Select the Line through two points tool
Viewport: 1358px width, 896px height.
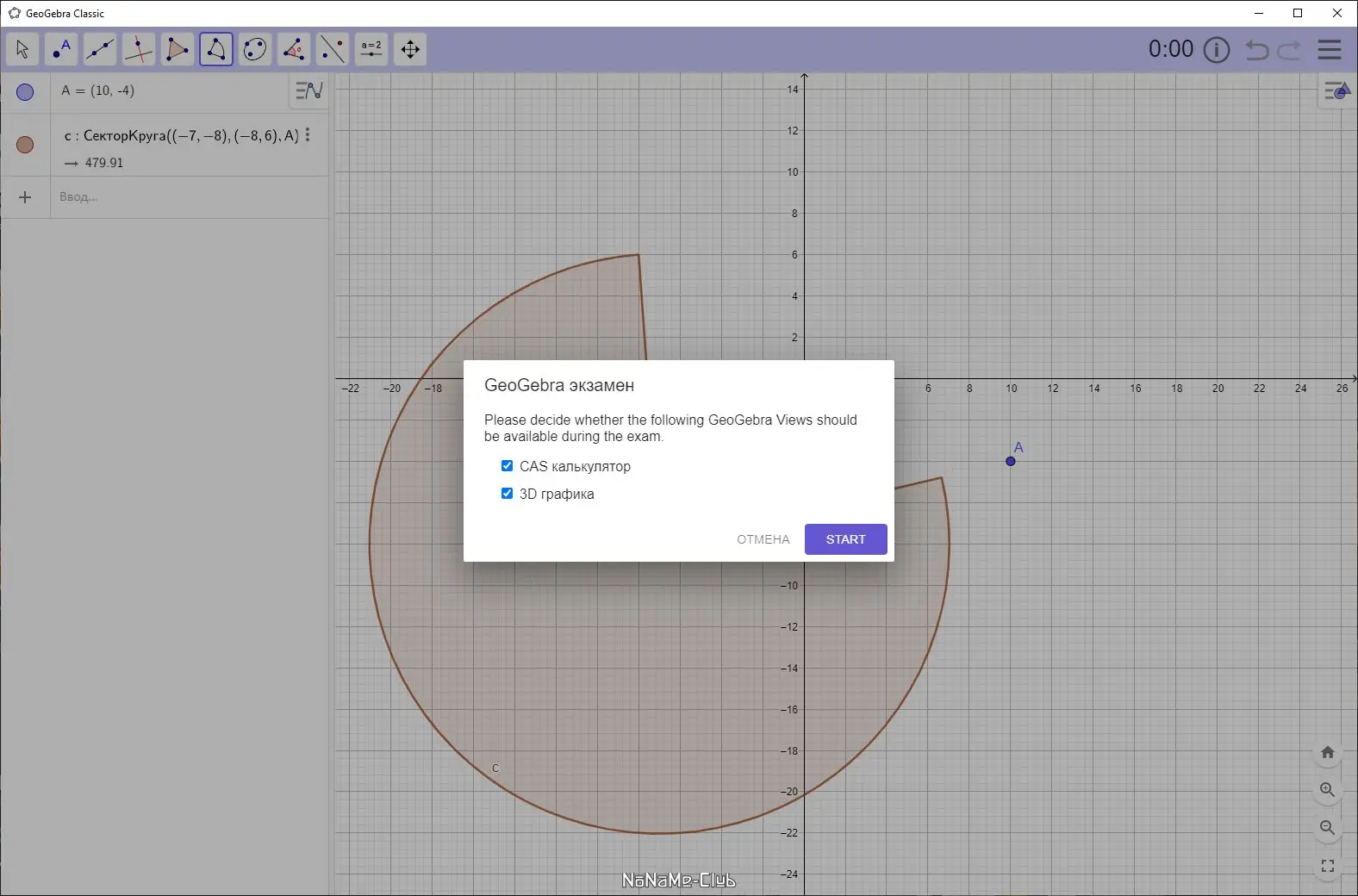100,49
